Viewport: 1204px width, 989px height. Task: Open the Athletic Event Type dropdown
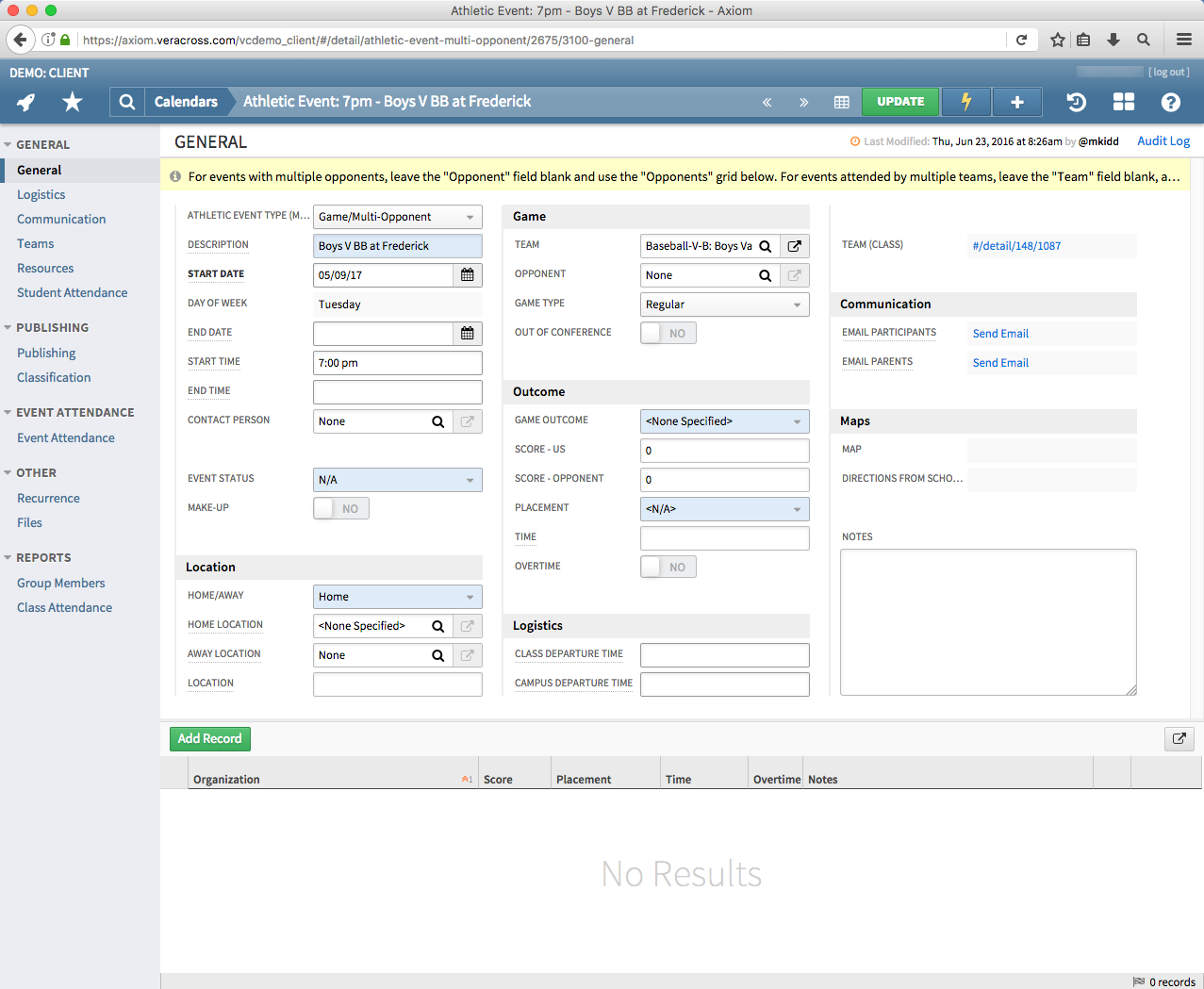point(398,217)
